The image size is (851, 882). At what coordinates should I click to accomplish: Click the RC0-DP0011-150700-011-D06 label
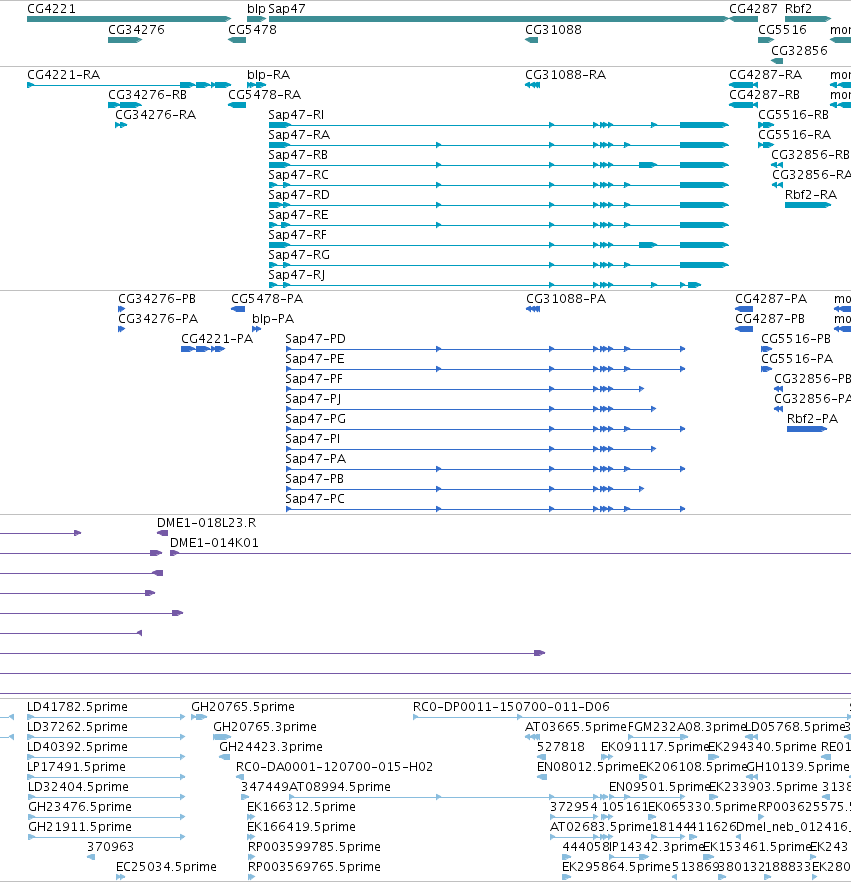coord(511,706)
